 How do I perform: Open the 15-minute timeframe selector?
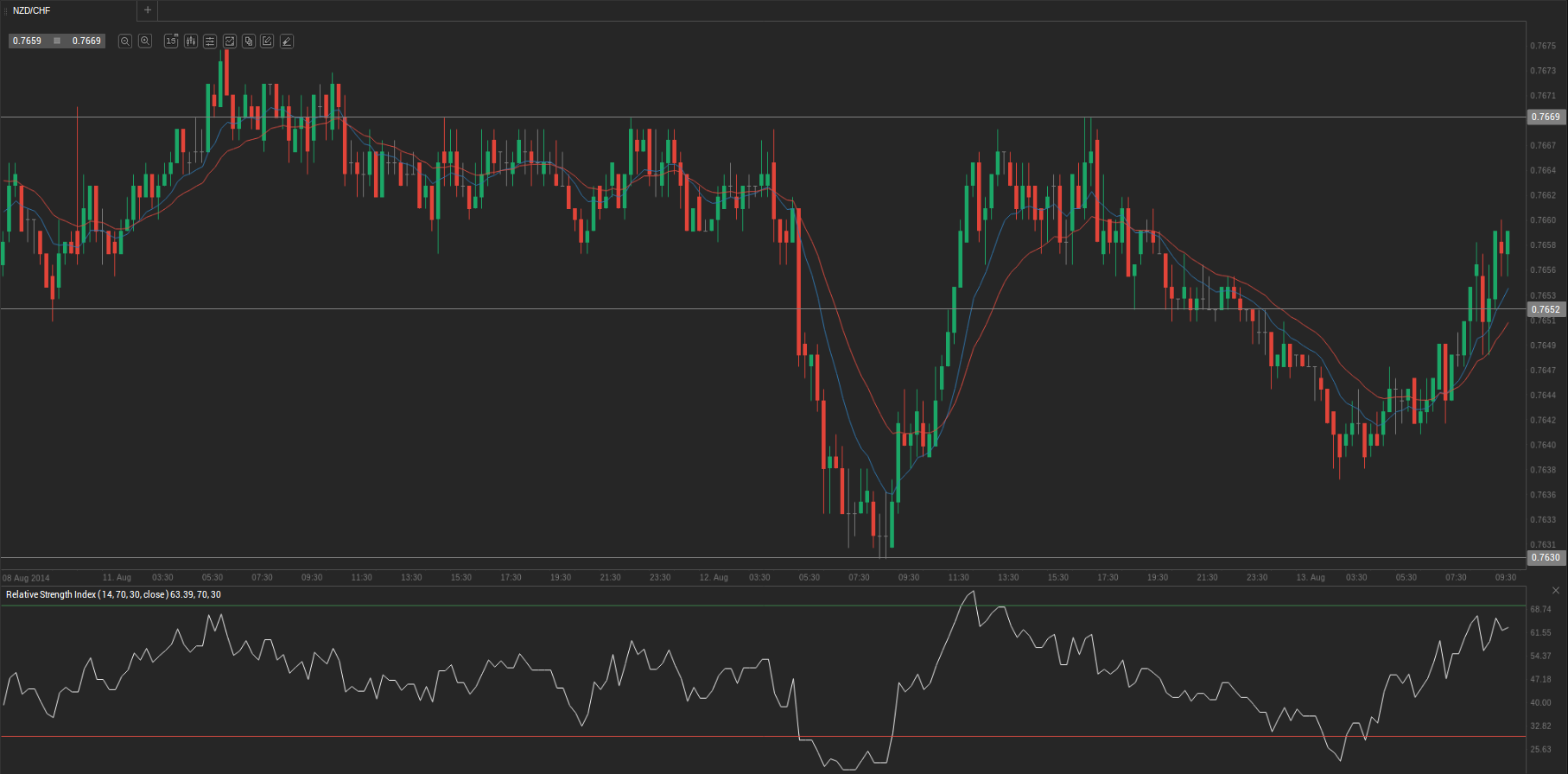171,41
